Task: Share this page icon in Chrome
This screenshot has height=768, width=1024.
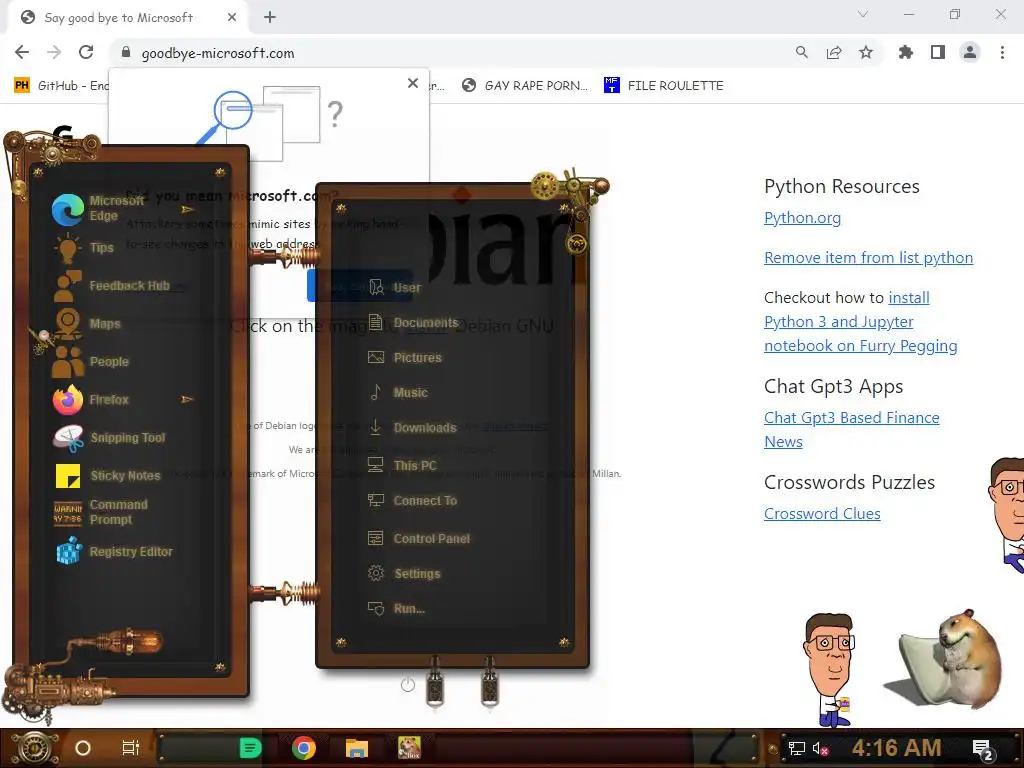Action: (x=834, y=52)
